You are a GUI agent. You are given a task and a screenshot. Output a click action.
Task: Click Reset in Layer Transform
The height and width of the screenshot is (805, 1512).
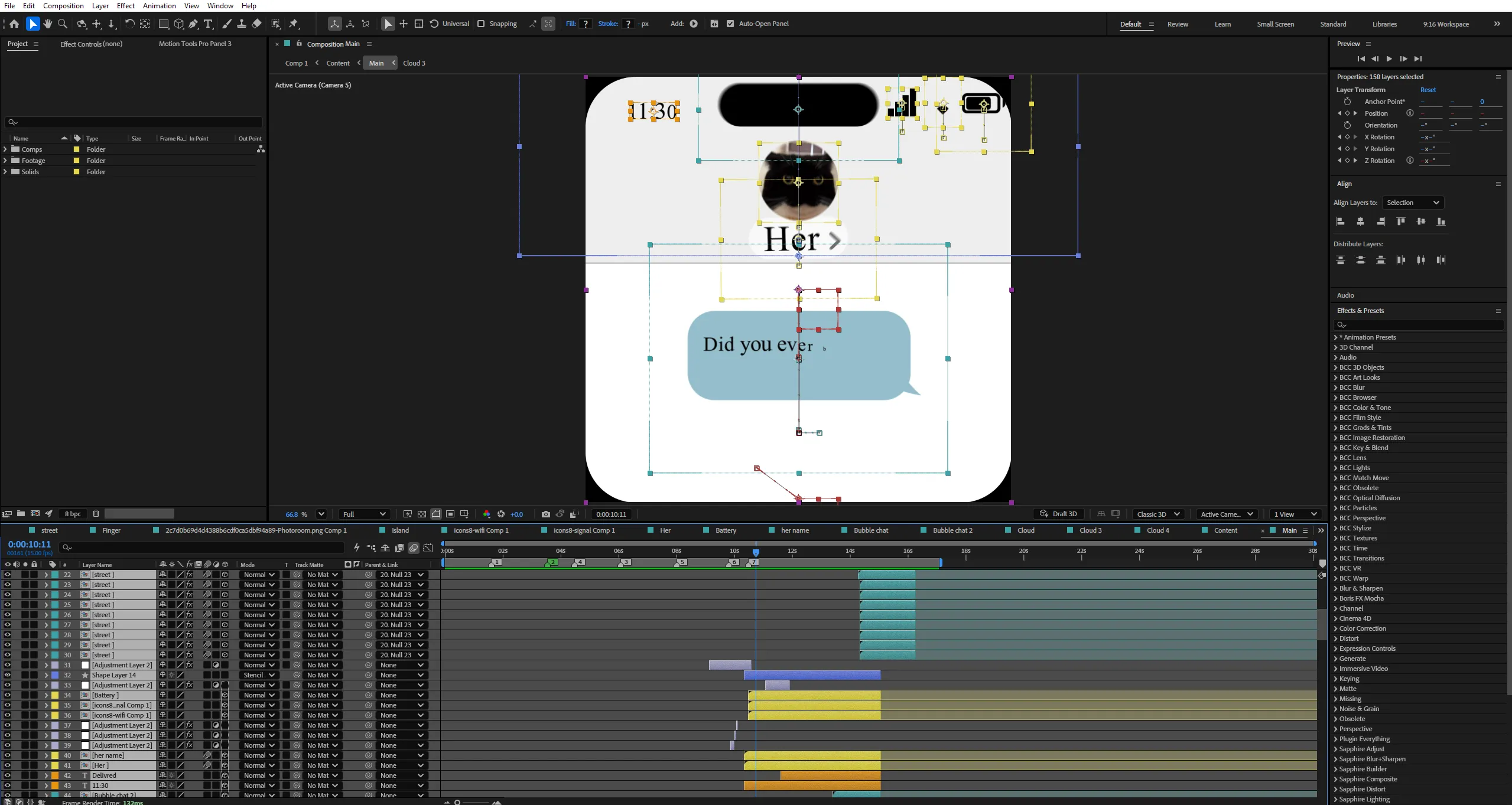[1428, 90]
